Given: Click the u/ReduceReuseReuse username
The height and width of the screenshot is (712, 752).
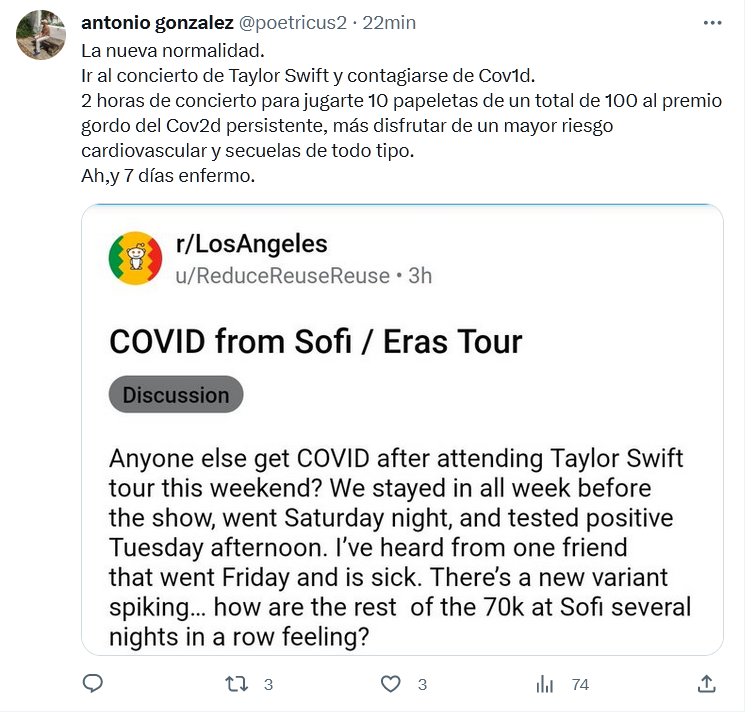Looking at the screenshot, I should coord(281,275).
